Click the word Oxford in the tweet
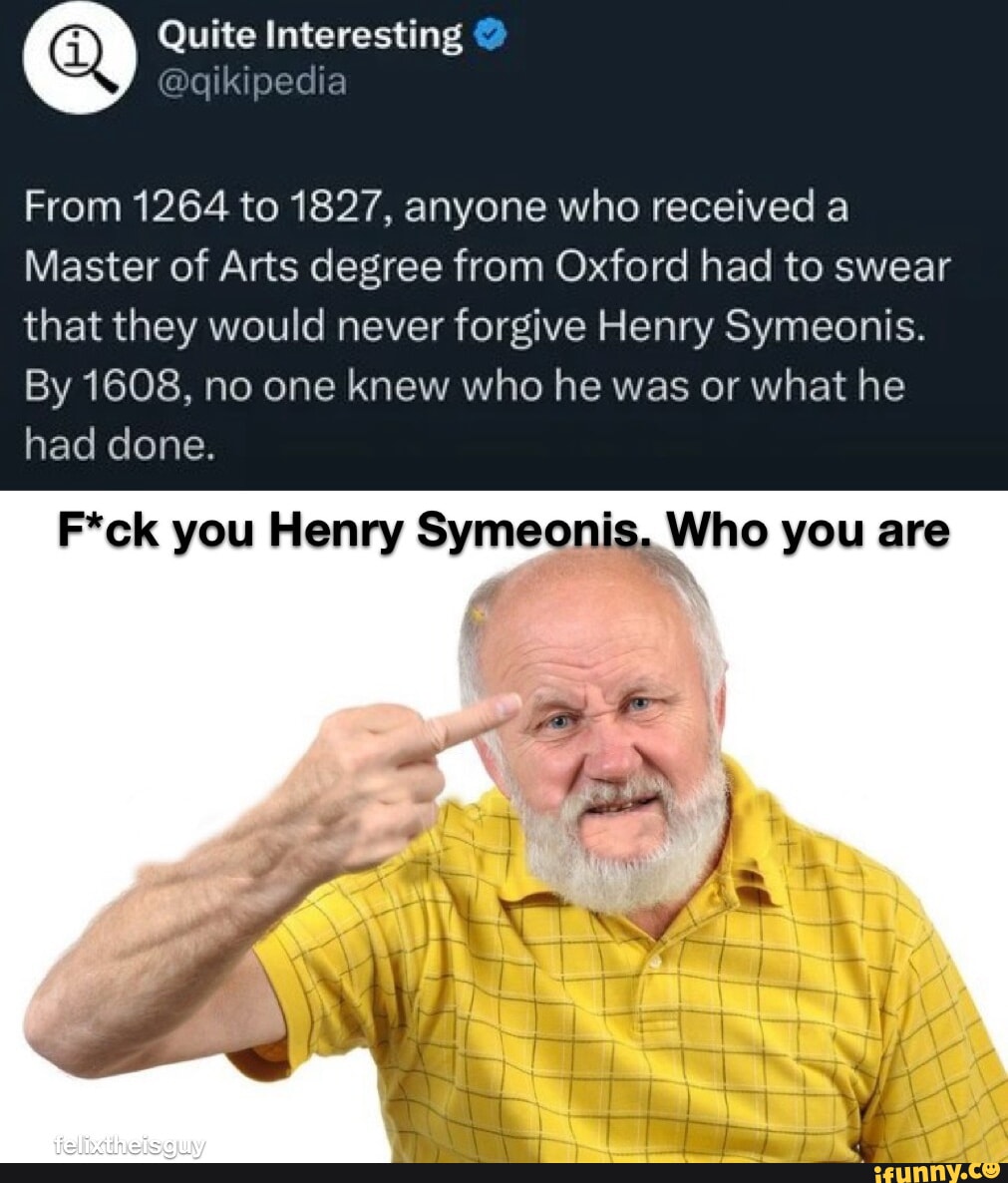The height and width of the screenshot is (1183, 1008). point(622,266)
